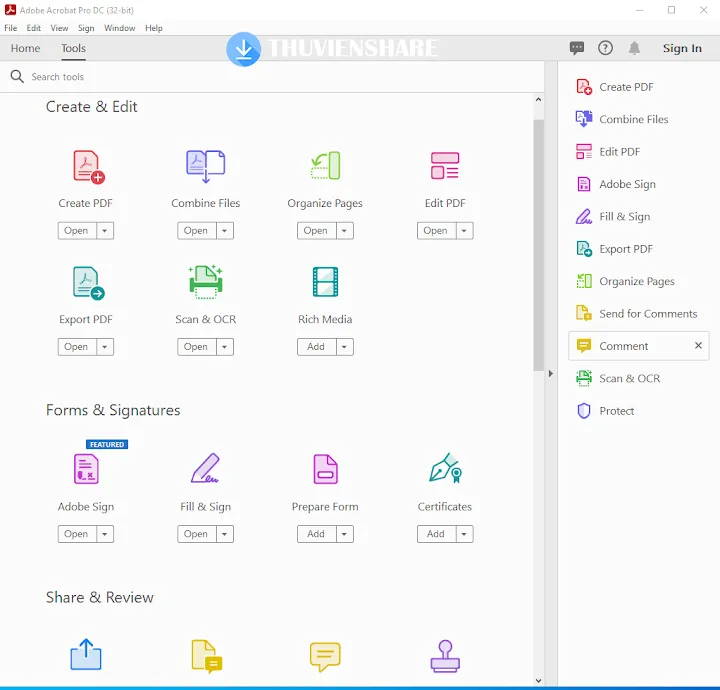The width and height of the screenshot is (720, 690).
Task: Click the Adobe Sign featured tool icon
Action: coord(86,469)
